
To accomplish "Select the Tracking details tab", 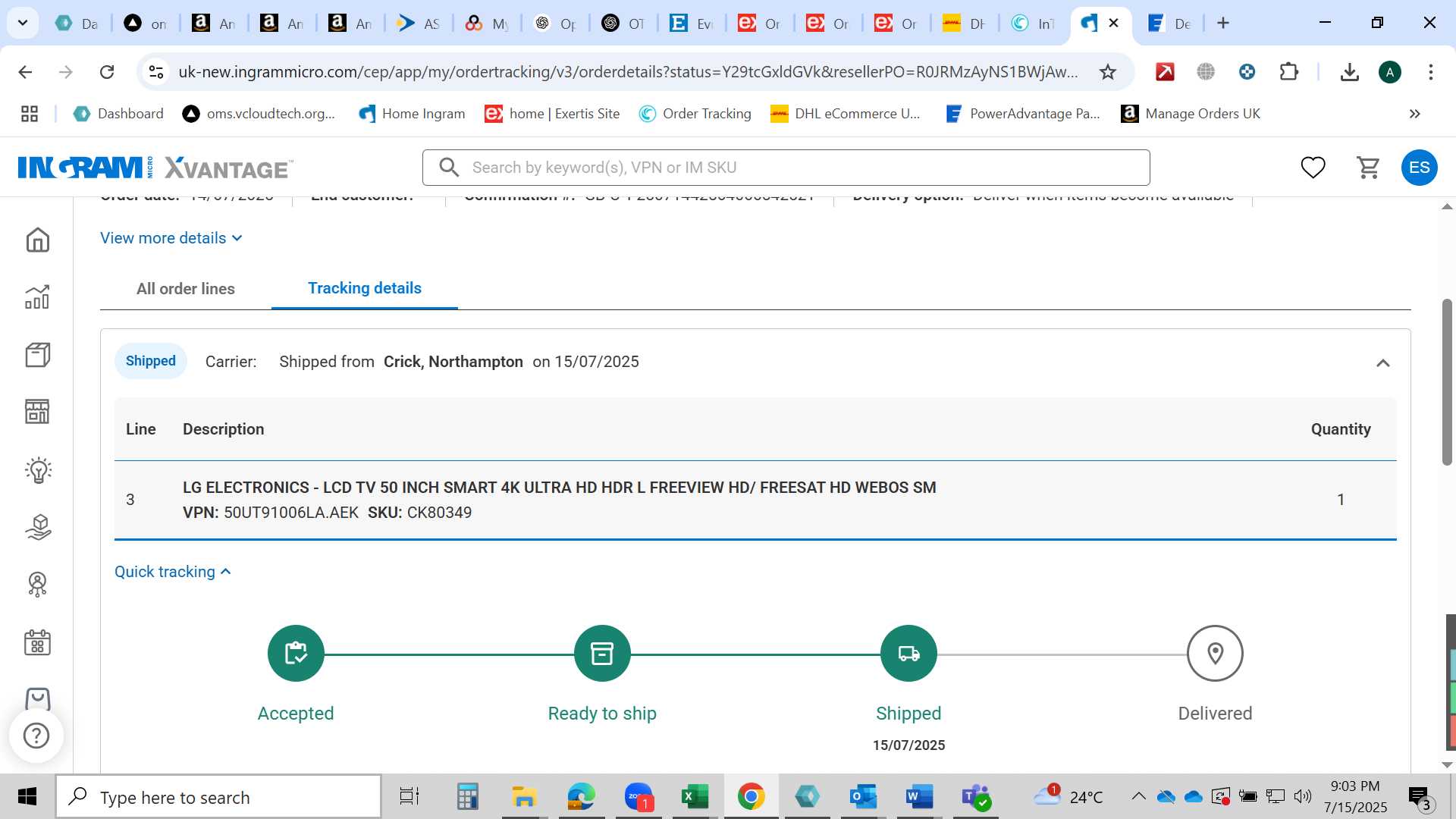I will click(365, 288).
